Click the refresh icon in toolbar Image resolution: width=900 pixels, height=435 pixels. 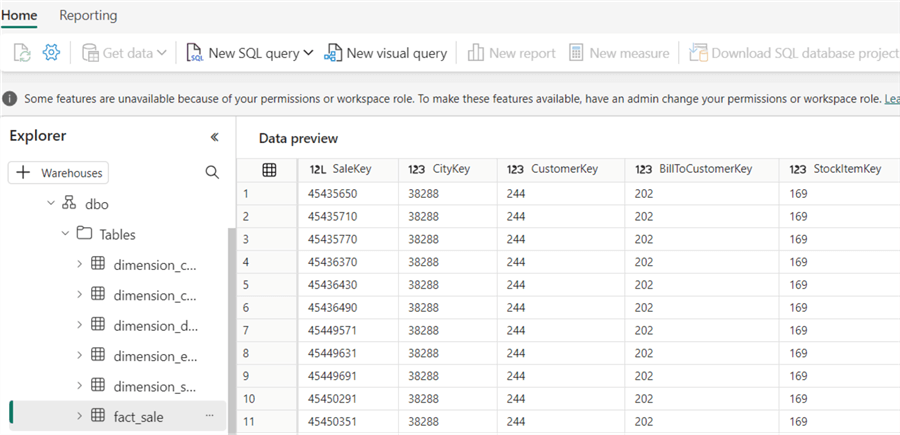tap(22, 53)
